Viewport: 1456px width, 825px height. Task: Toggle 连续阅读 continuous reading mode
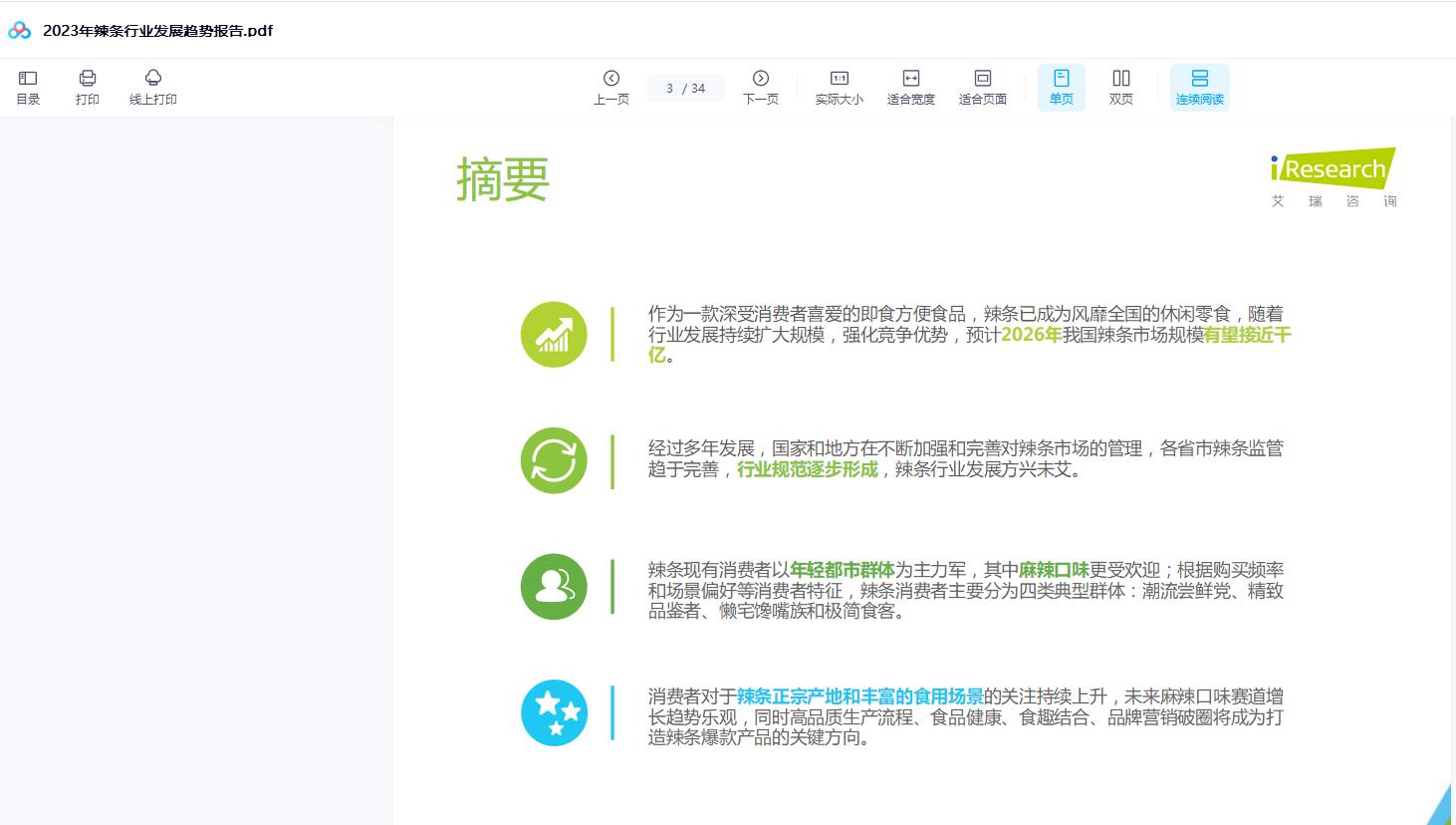pyautogui.click(x=1199, y=87)
